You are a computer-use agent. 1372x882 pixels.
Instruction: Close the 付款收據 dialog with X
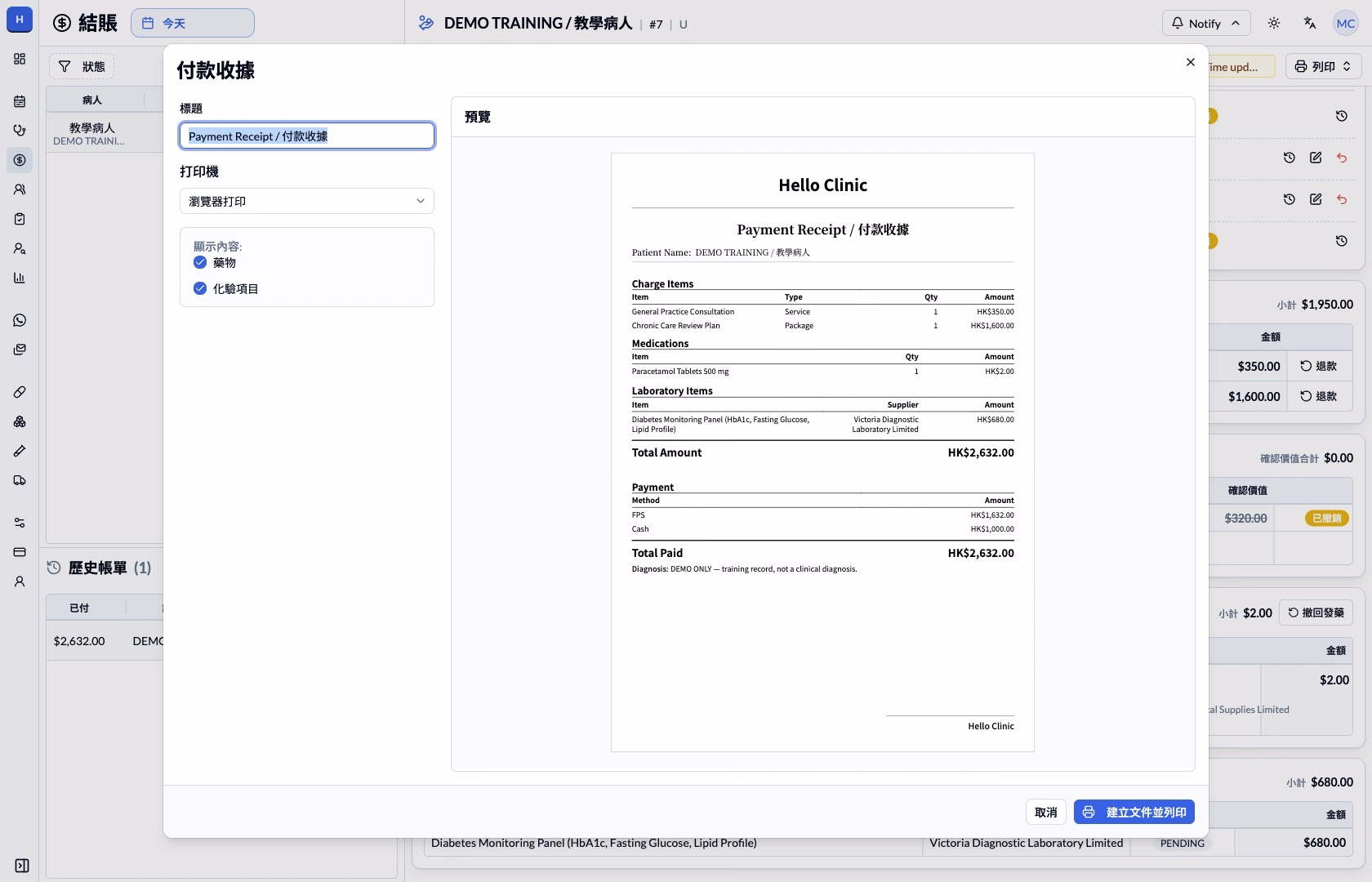[1190, 62]
